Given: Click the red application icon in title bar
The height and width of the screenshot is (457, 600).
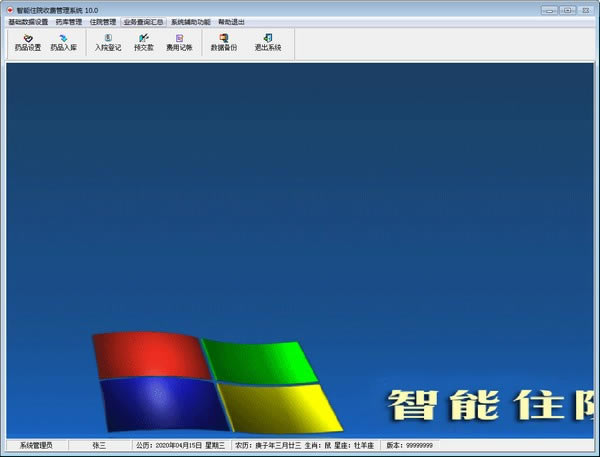Looking at the screenshot, I should [x=10, y=10].
